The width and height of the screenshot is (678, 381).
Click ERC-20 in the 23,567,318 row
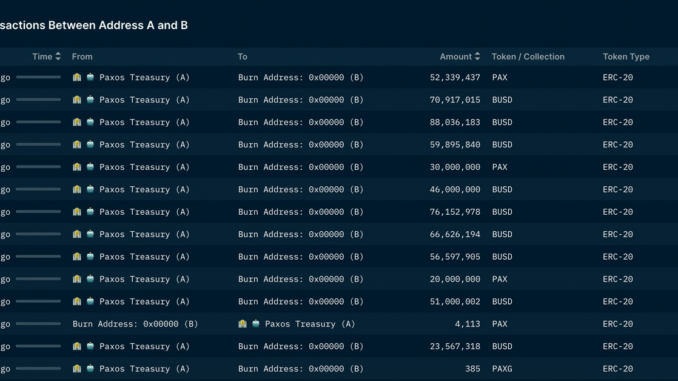tap(618, 346)
